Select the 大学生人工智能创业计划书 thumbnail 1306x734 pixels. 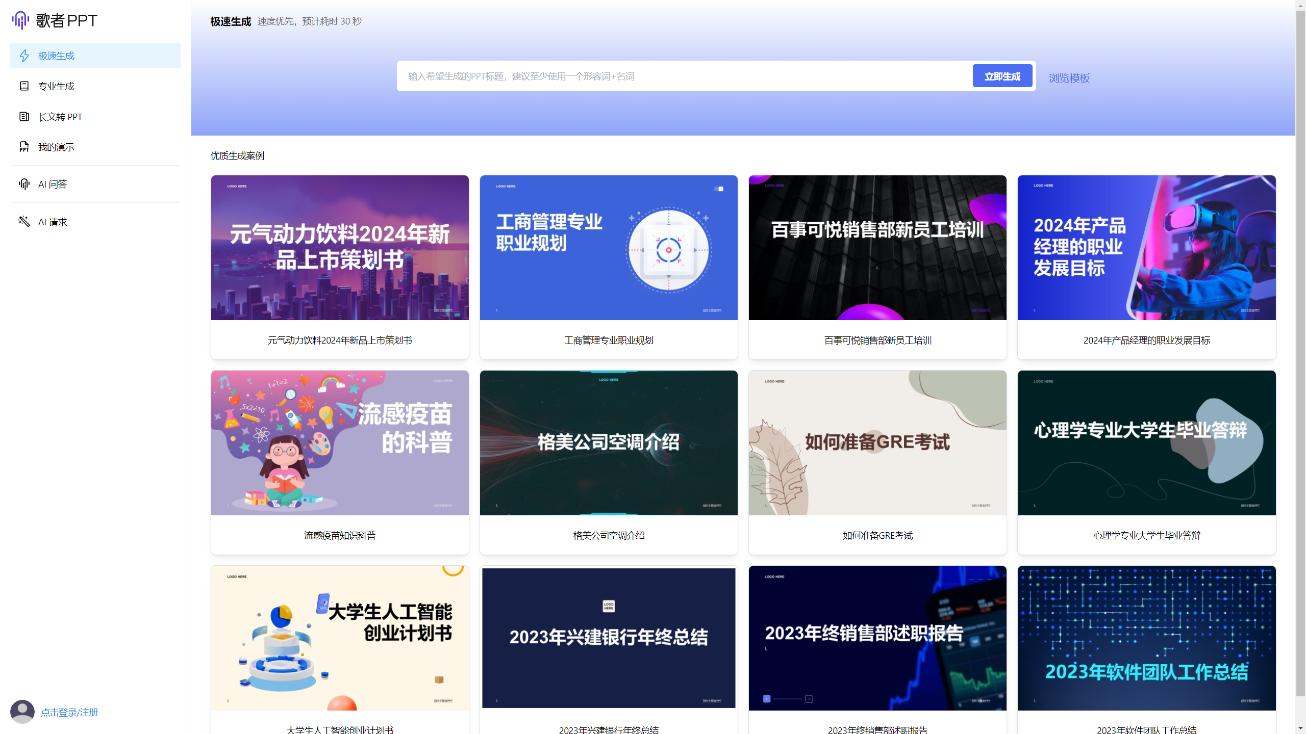[340, 638]
